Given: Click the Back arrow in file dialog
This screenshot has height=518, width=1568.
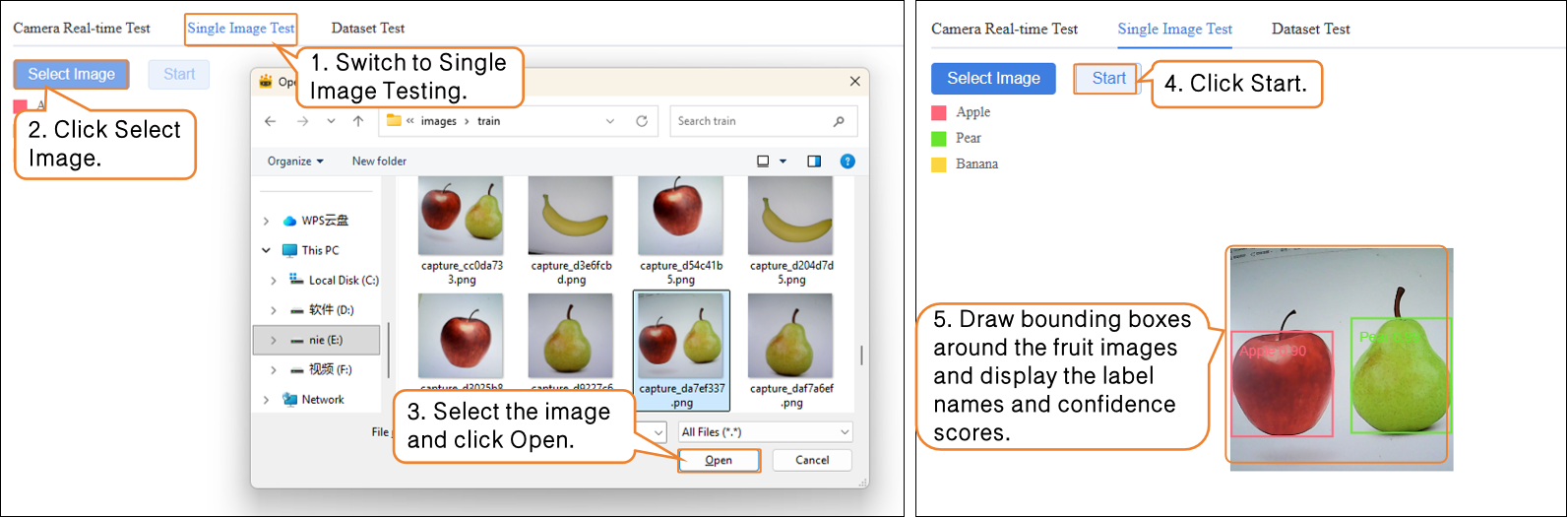Looking at the screenshot, I should click(271, 121).
